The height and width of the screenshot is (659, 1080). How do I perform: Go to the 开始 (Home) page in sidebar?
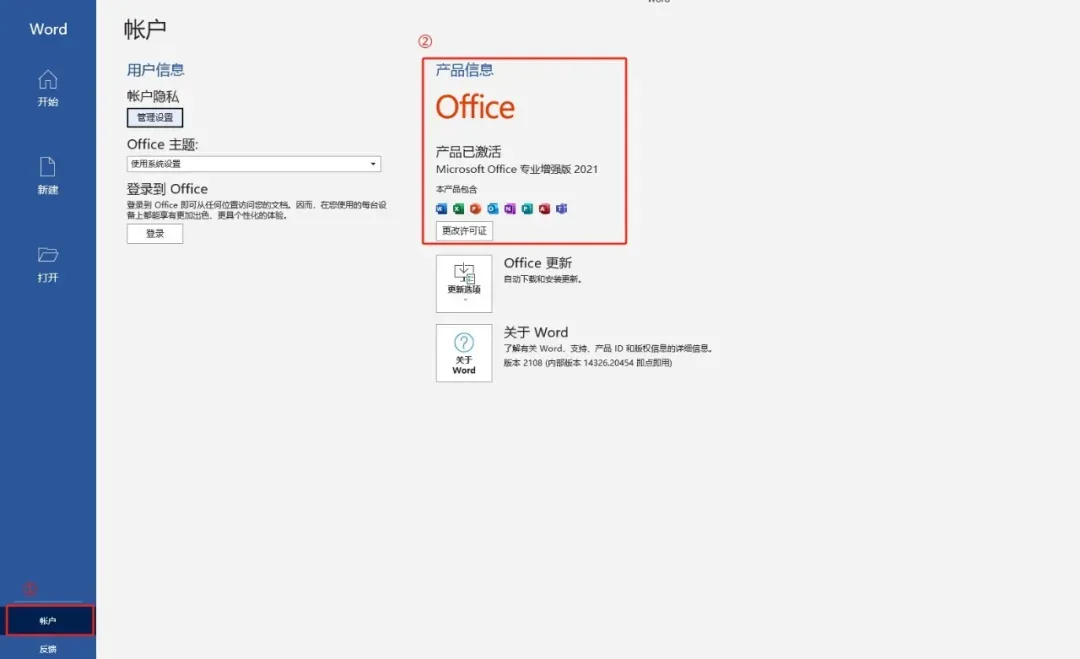click(x=48, y=88)
